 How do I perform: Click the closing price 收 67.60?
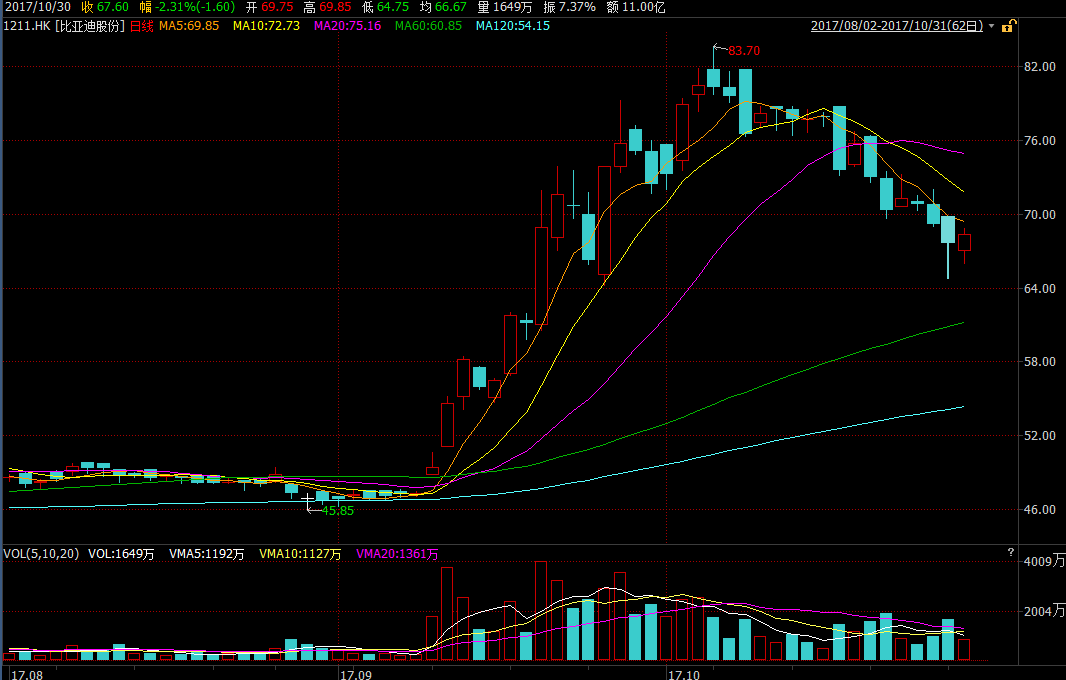pos(105,7)
